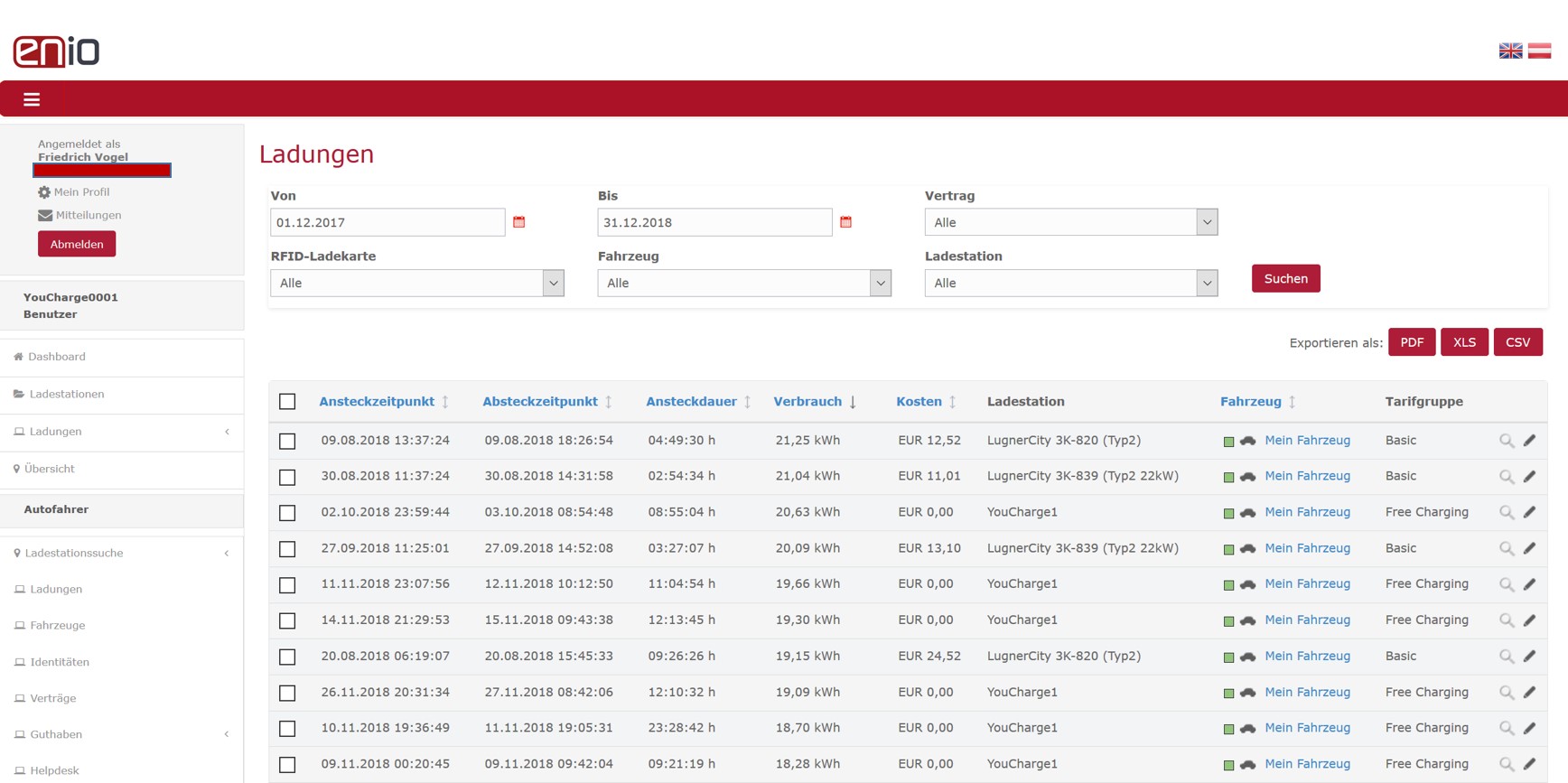Select the 20.08.2018 06:19:07 row checkbox
1568x783 pixels.
pos(287,657)
